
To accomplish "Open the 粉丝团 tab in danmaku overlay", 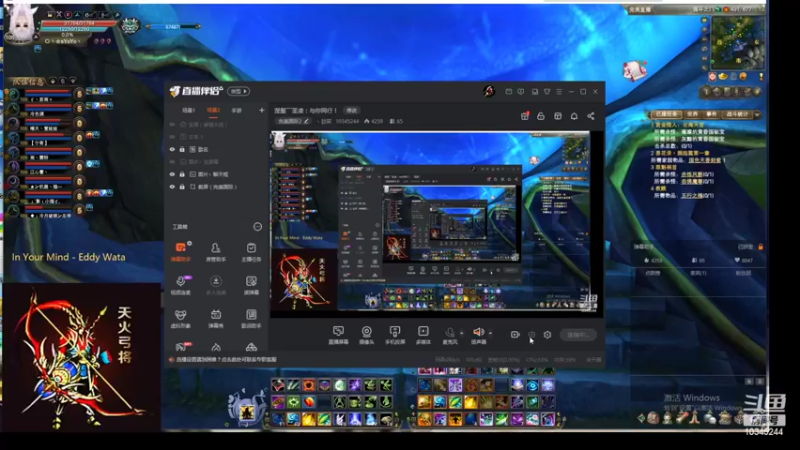I will pyautogui.click(x=743, y=273).
